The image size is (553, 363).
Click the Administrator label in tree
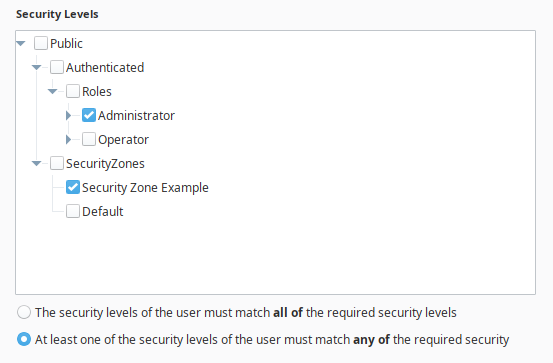136,116
